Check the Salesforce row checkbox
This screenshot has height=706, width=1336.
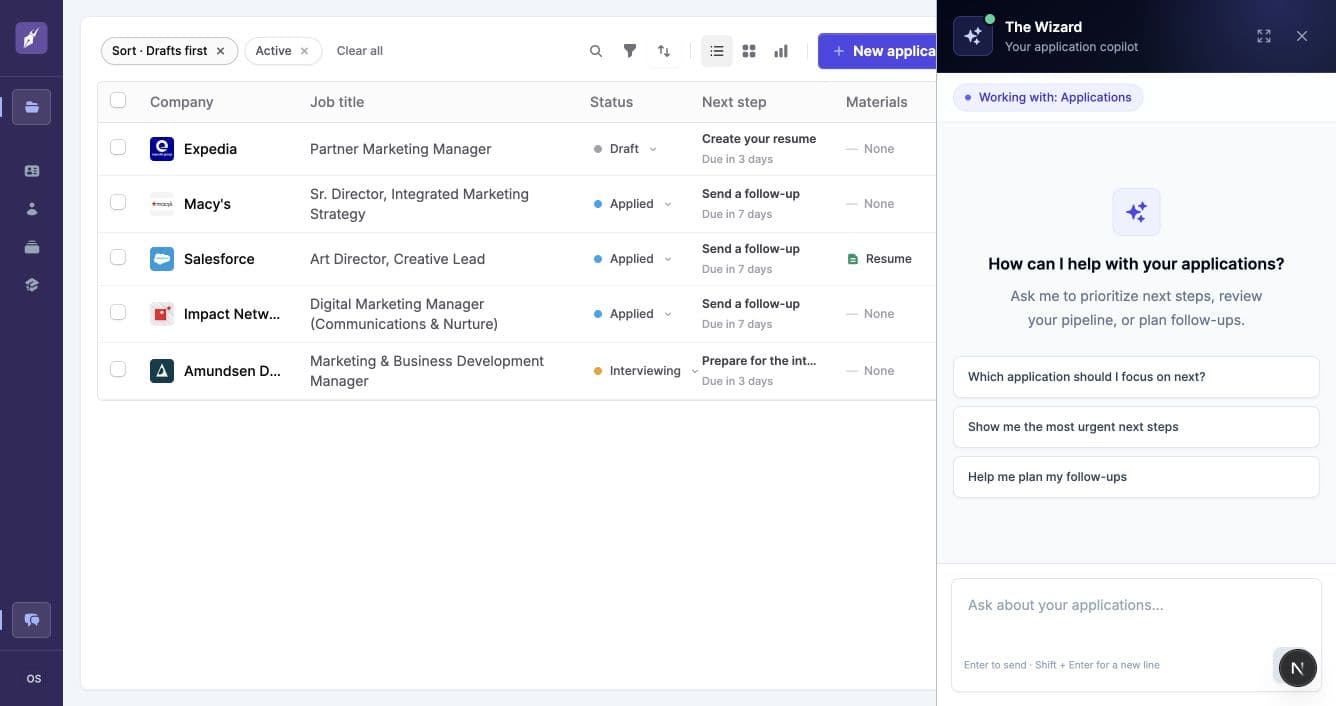pyautogui.click(x=118, y=257)
